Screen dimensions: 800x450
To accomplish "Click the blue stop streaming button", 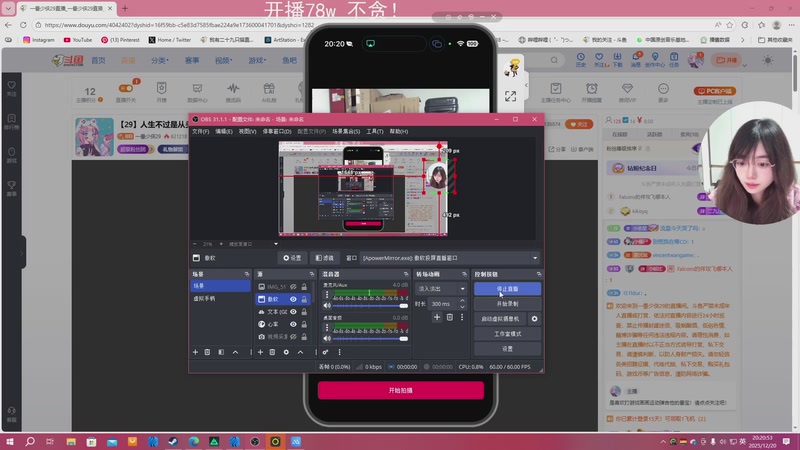I will [507, 289].
